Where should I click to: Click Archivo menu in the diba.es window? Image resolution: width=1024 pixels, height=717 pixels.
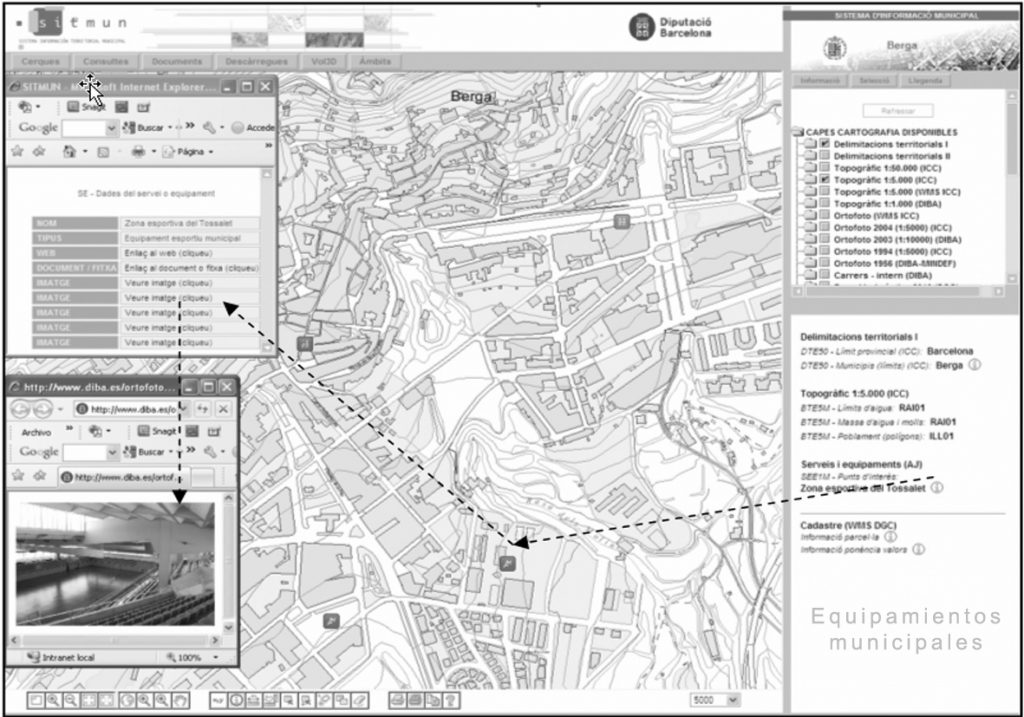[36, 432]
